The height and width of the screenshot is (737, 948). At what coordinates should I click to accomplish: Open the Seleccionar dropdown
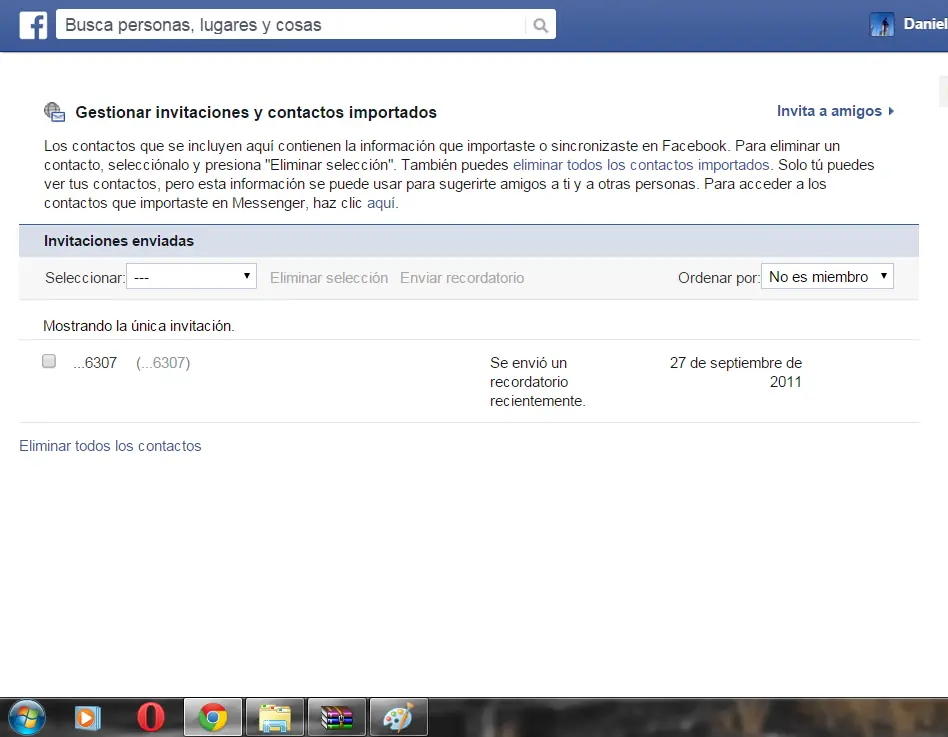[192, 276]
